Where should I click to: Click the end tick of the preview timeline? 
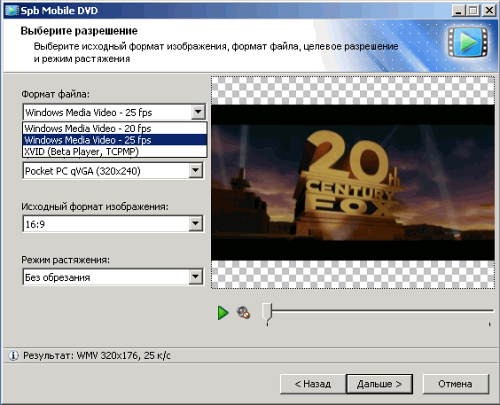(489, 324)
